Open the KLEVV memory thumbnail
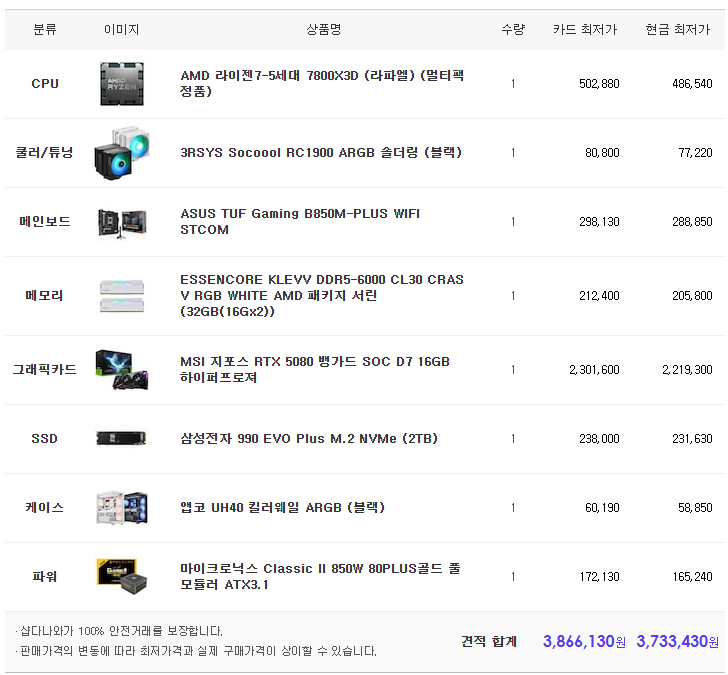The image size is (728, 675). pos(122,296)
